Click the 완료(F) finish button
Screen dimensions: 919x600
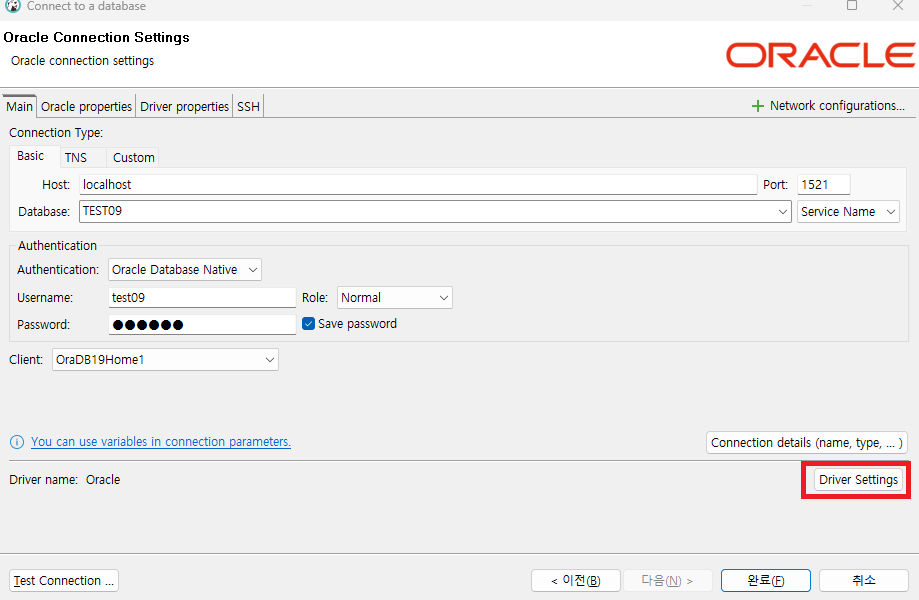(x=765, y=581)
